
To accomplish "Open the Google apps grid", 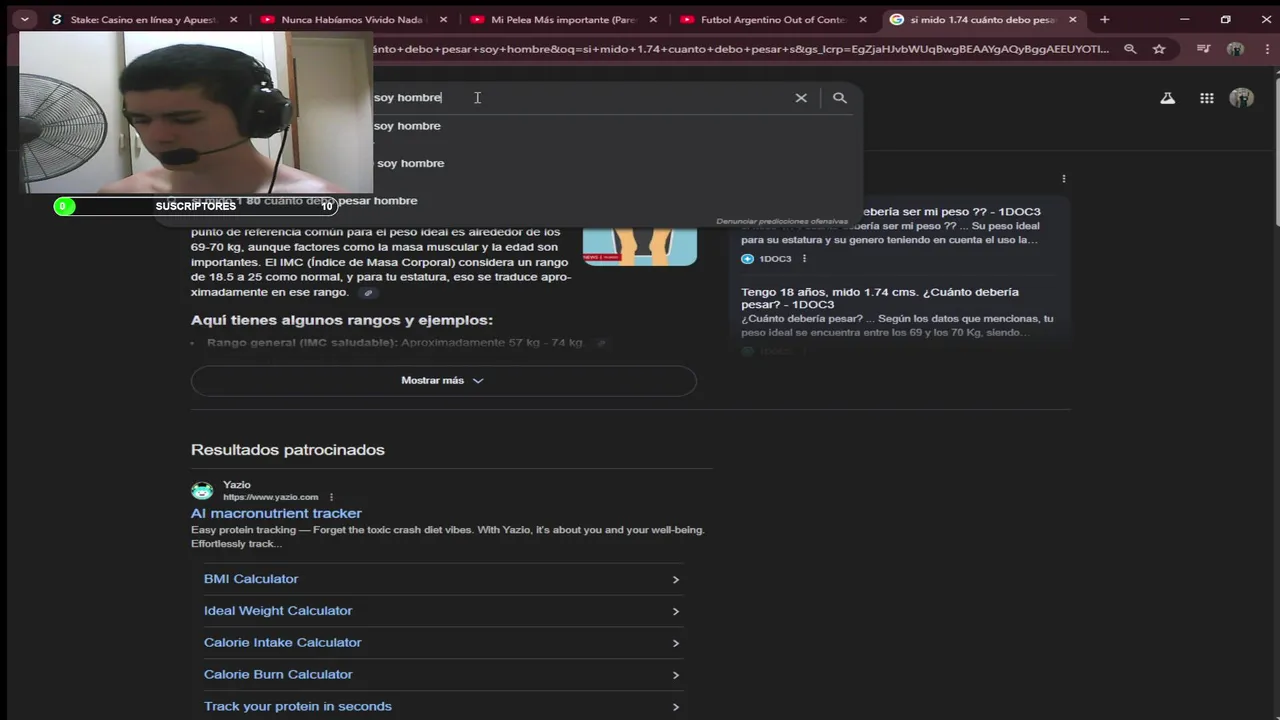I will [1207, 98].
